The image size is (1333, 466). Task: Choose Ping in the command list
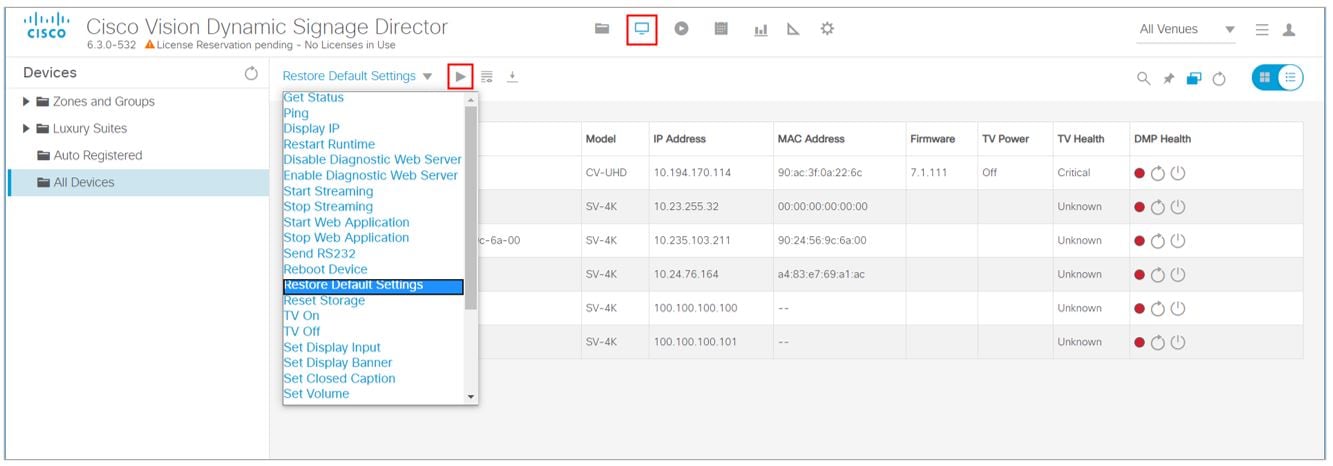click(296, 113)
